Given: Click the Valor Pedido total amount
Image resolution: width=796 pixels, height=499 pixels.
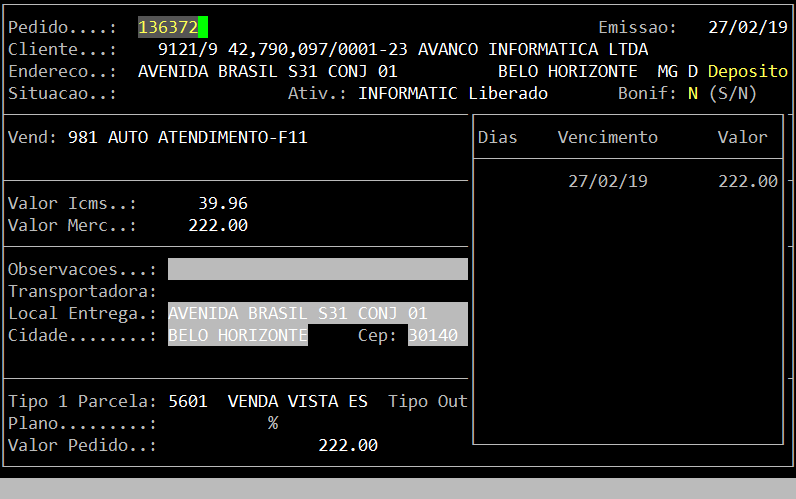Looking at the screenshot, I should pos(347,445).
